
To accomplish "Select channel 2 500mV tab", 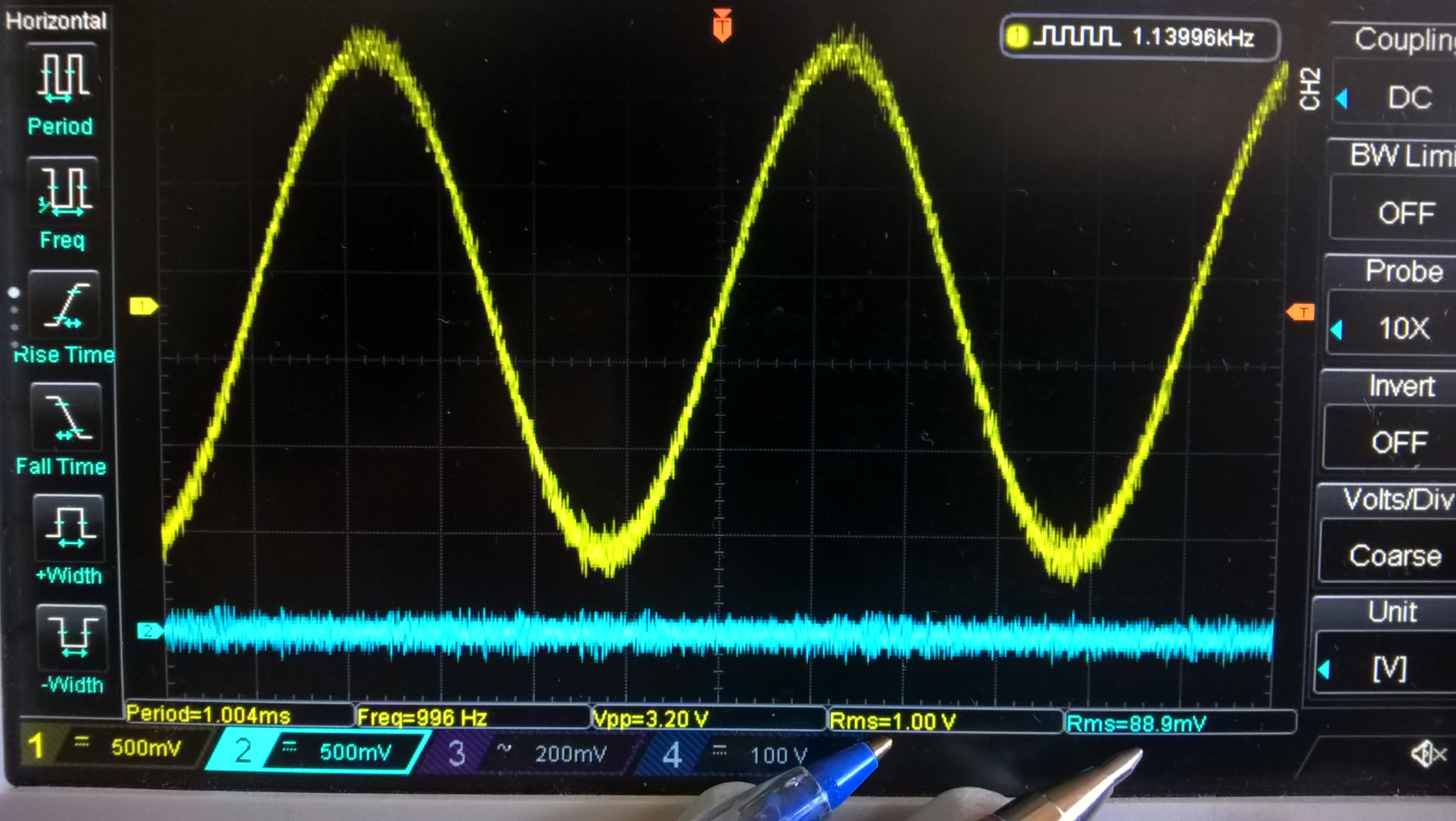I will coord(317,751).
